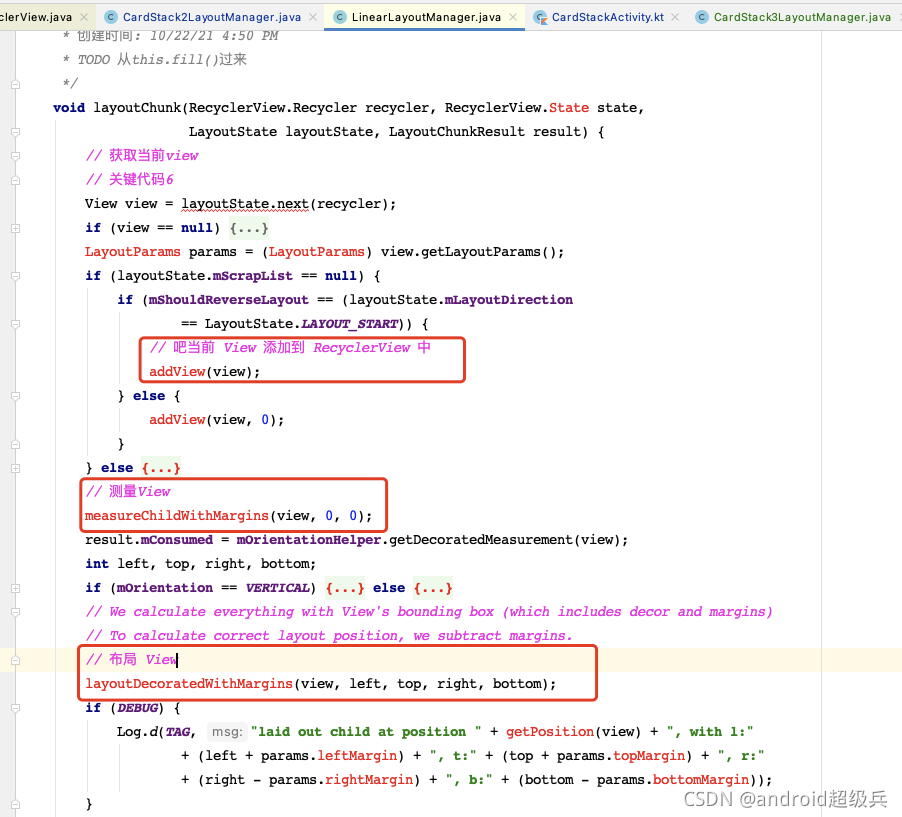Click the mLayoutDirection field reference

click(x=509, y=300)
